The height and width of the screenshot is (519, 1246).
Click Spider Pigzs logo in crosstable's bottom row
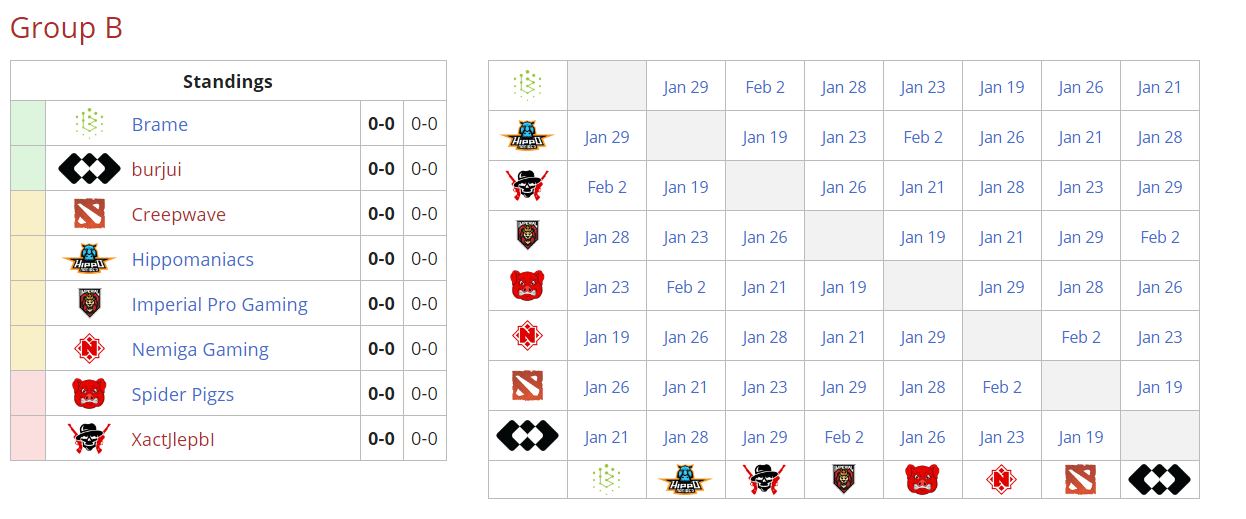coord(922,480)
